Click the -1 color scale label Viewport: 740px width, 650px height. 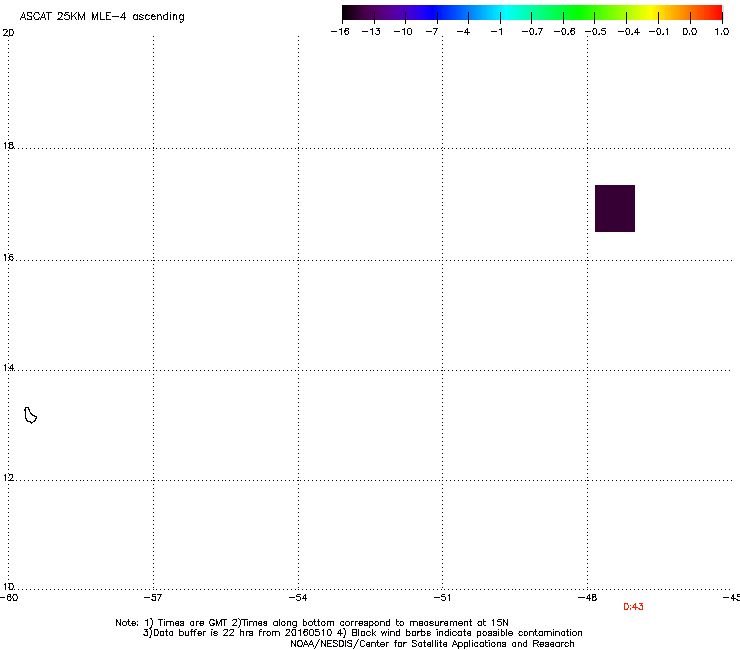click(496, 32)
